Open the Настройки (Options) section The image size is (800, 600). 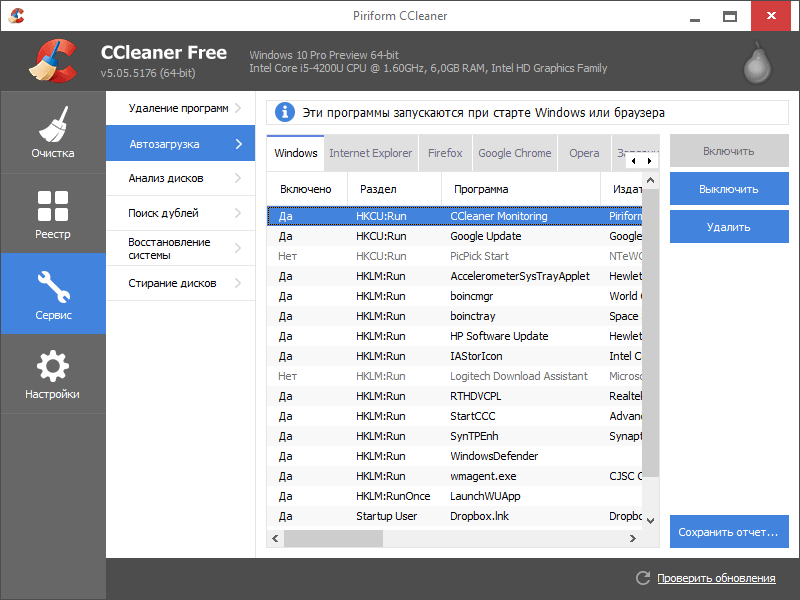(53, 374)
